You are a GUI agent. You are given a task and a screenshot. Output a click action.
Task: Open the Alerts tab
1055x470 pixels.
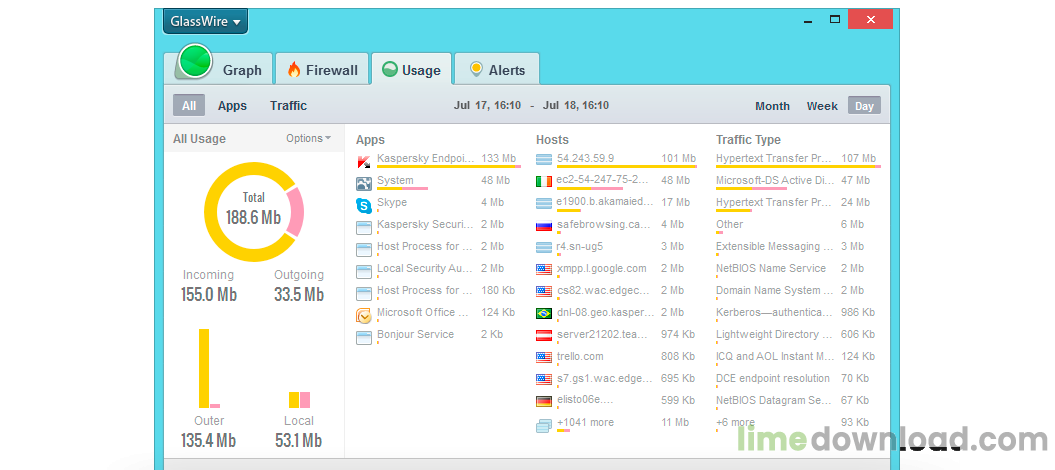click(497, 70)
